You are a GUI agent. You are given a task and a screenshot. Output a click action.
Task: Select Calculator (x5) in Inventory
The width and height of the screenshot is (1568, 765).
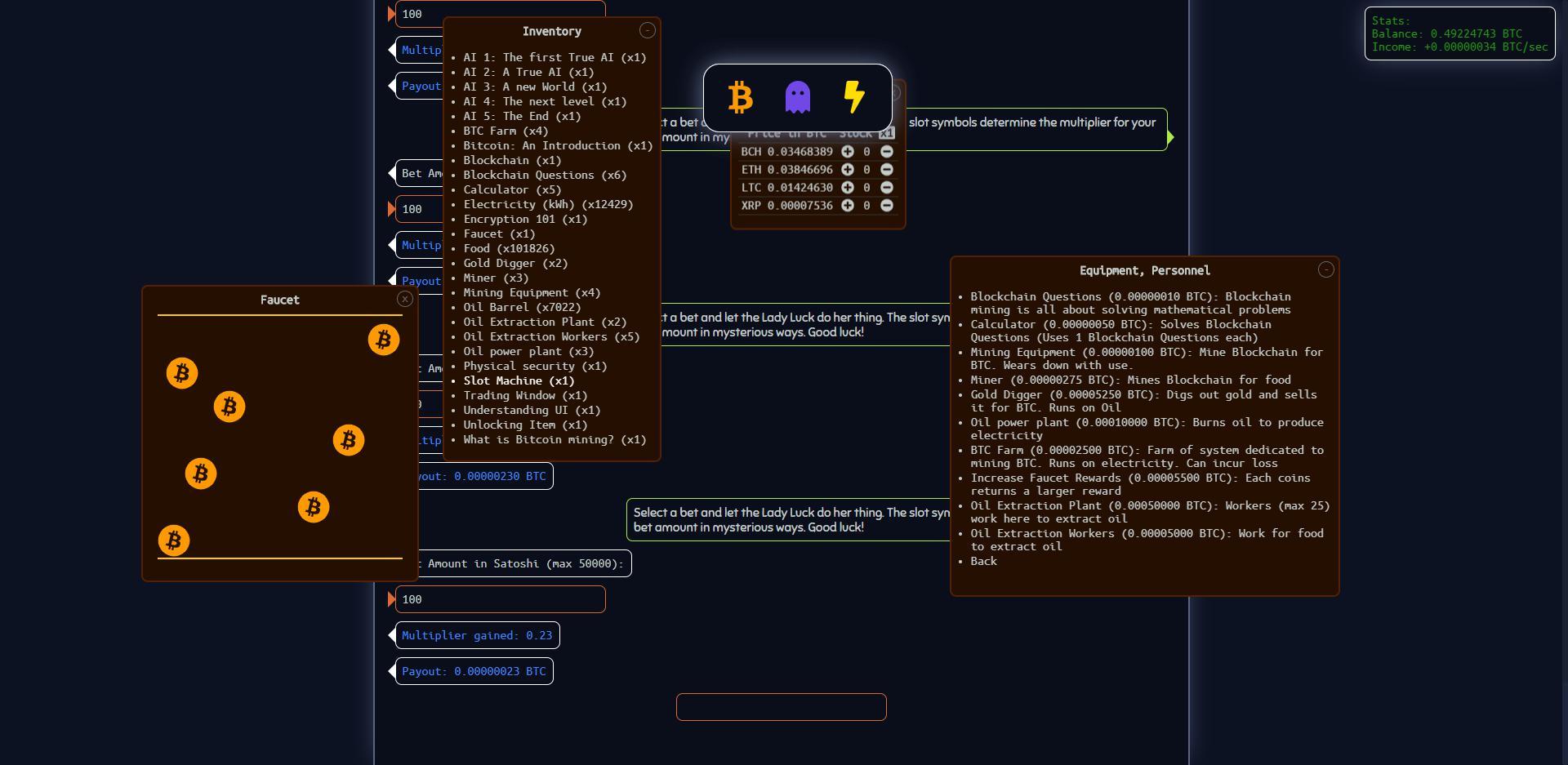pos(512,190)
